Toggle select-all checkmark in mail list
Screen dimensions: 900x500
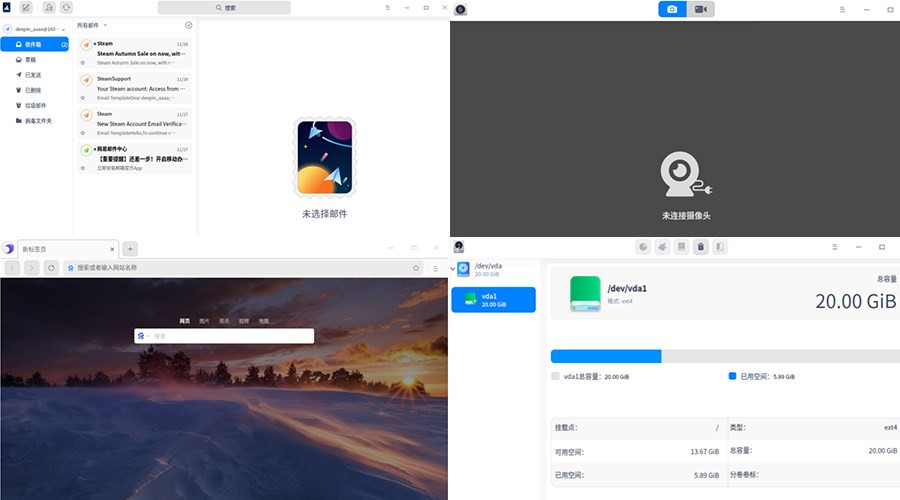[x=189, y=25]
